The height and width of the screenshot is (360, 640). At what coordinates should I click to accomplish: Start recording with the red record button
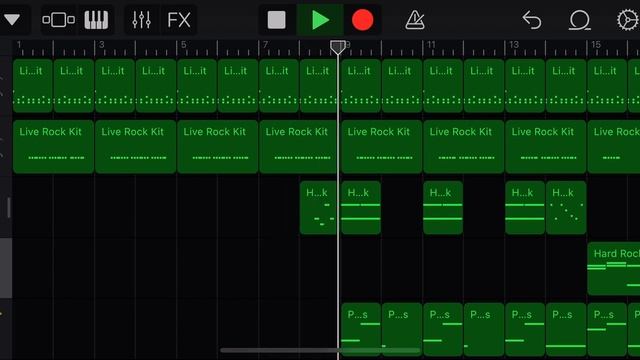(362, 20)
